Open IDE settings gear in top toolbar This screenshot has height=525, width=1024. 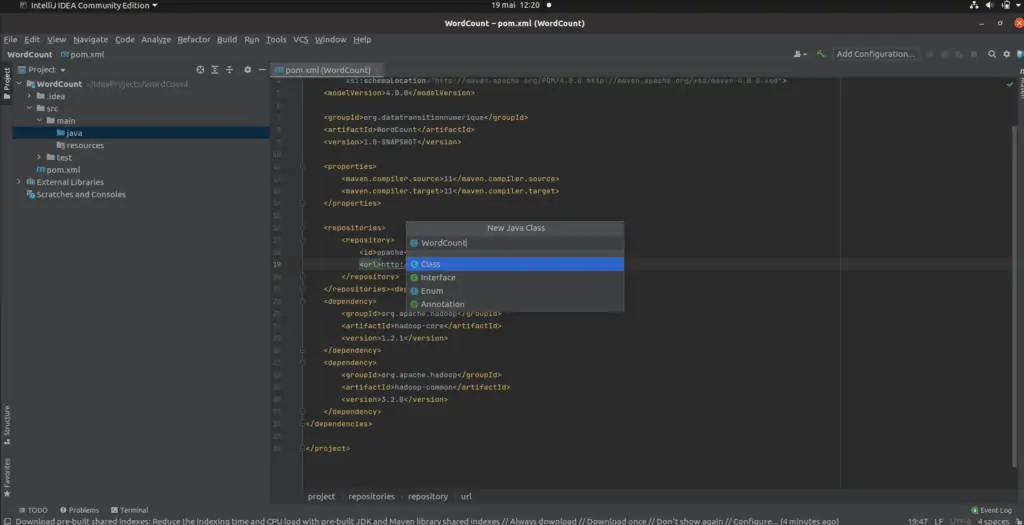(1007, 54)
